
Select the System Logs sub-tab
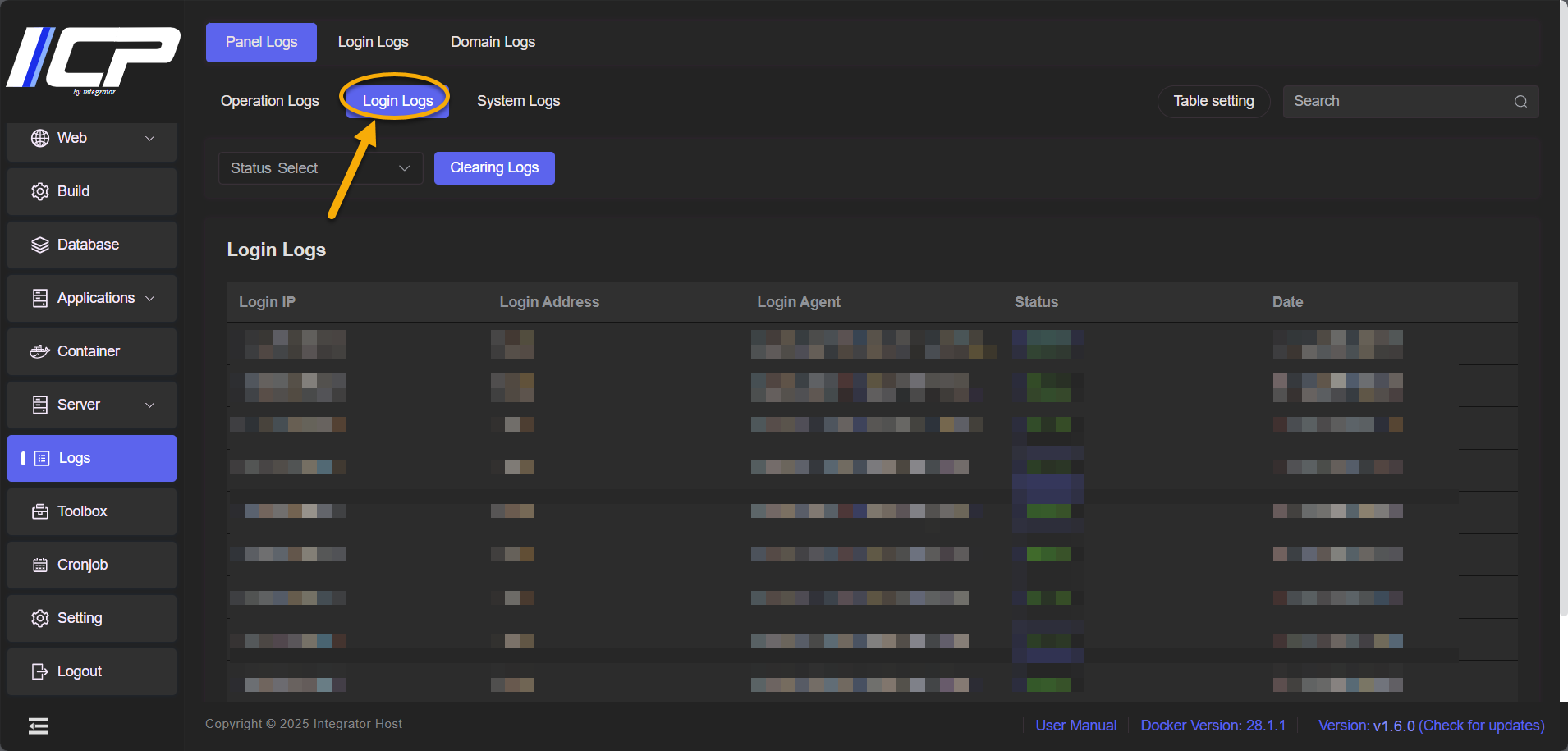518,101
